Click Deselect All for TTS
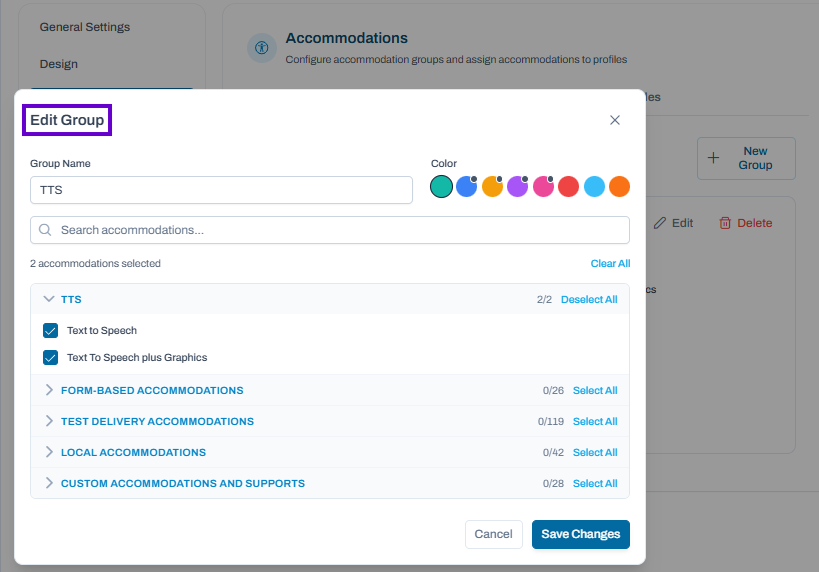The width and height of the screenshot is (819, 572). 589,299
